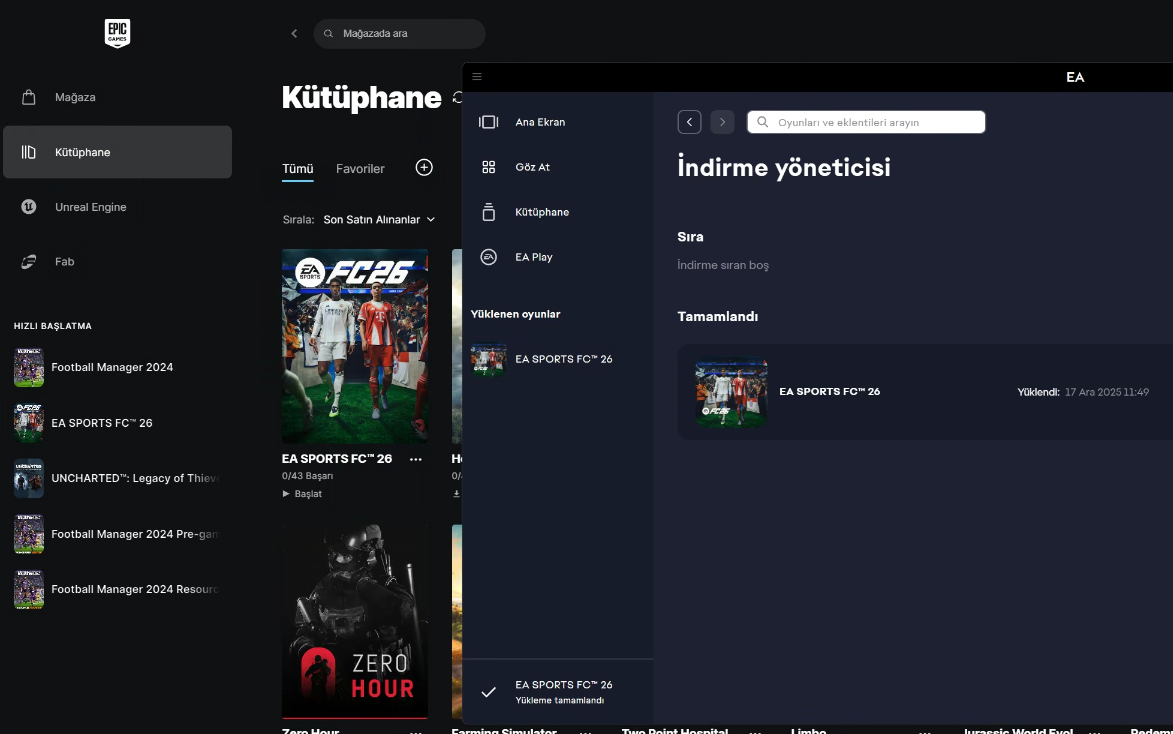Launch UNCHARTED Legacy of Thieves quick launch

coord(117,478)
